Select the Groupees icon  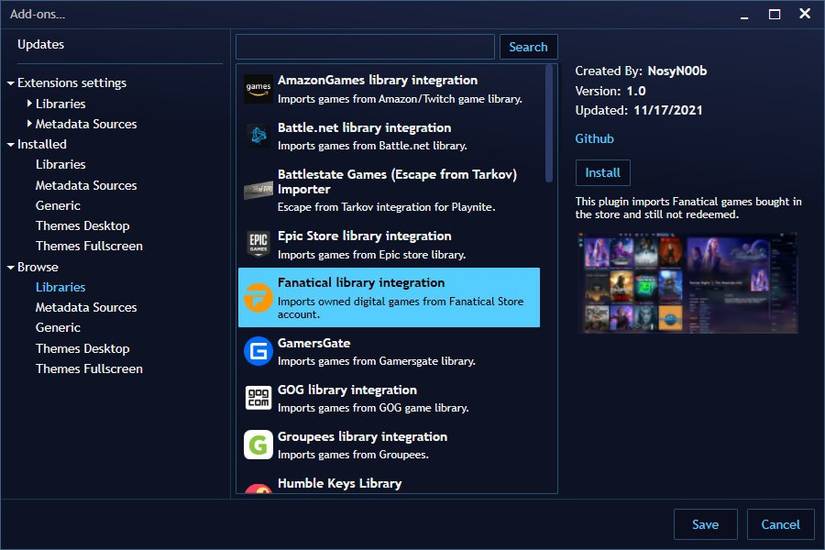click(x=258, y=445)
